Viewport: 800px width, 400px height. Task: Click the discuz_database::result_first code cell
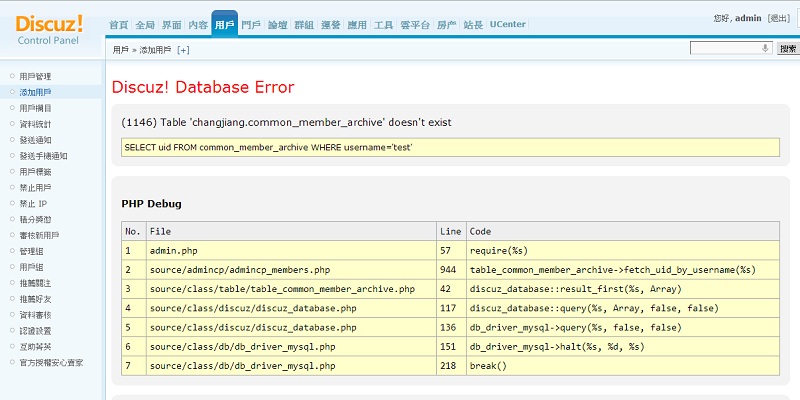623,289
